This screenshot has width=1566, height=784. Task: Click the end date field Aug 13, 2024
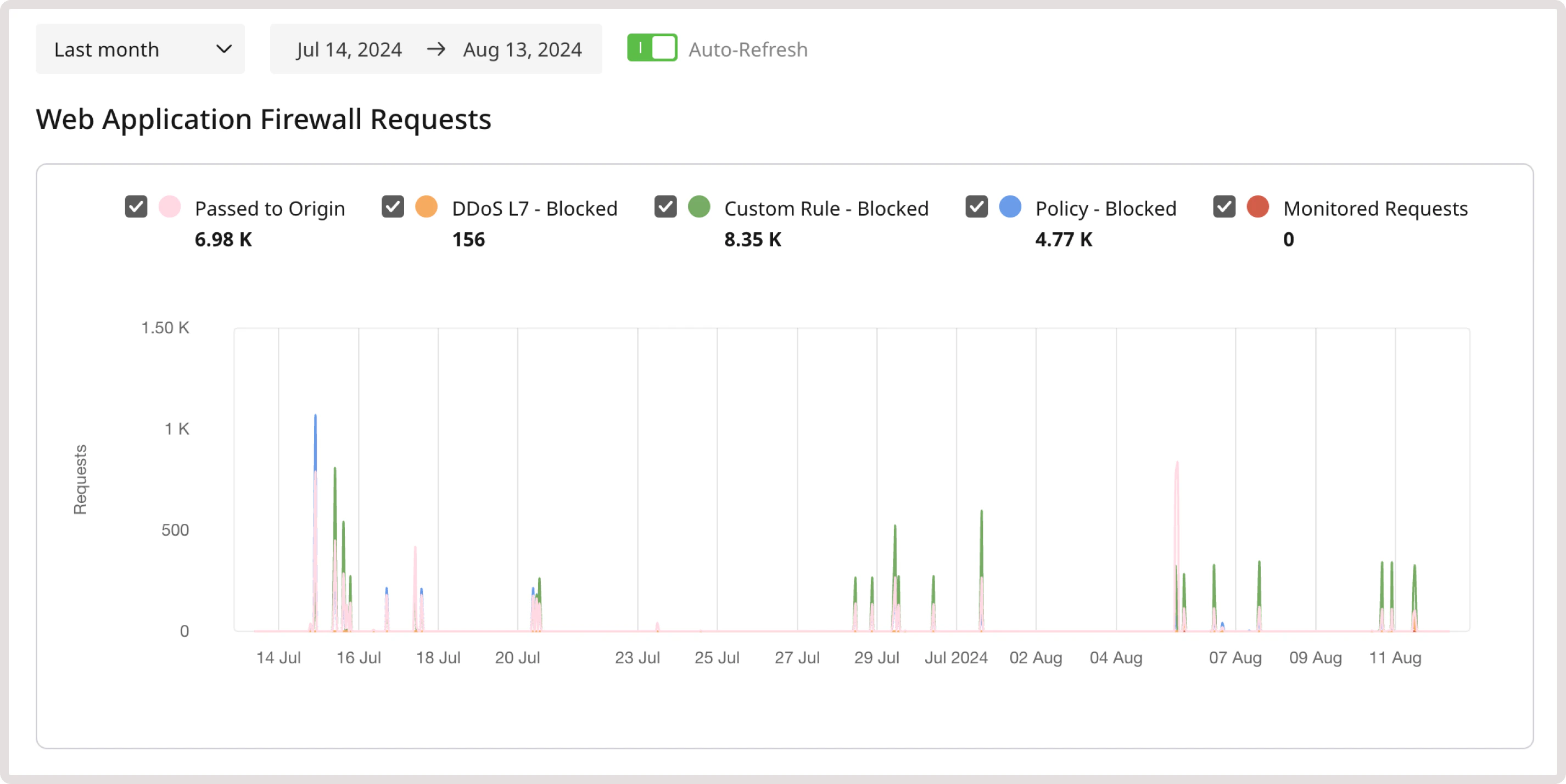point(522,49)
